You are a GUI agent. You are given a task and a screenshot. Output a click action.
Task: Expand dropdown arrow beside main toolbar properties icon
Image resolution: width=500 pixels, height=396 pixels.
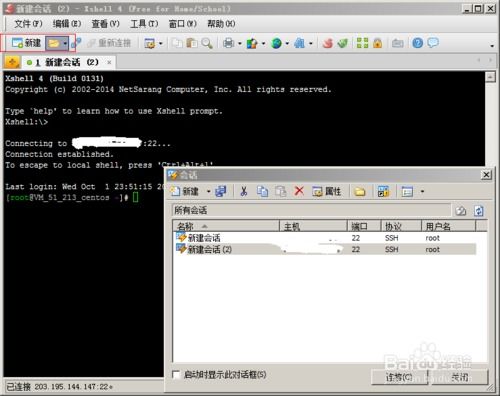point(161,44)
